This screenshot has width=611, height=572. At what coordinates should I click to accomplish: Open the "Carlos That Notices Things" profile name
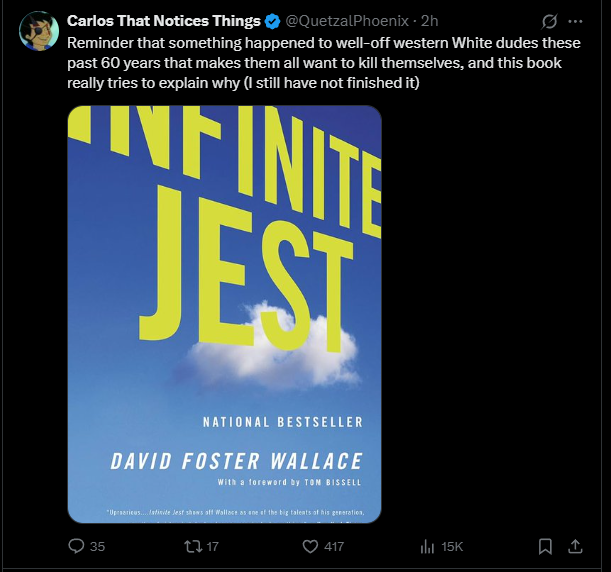[x=164, y=21]
